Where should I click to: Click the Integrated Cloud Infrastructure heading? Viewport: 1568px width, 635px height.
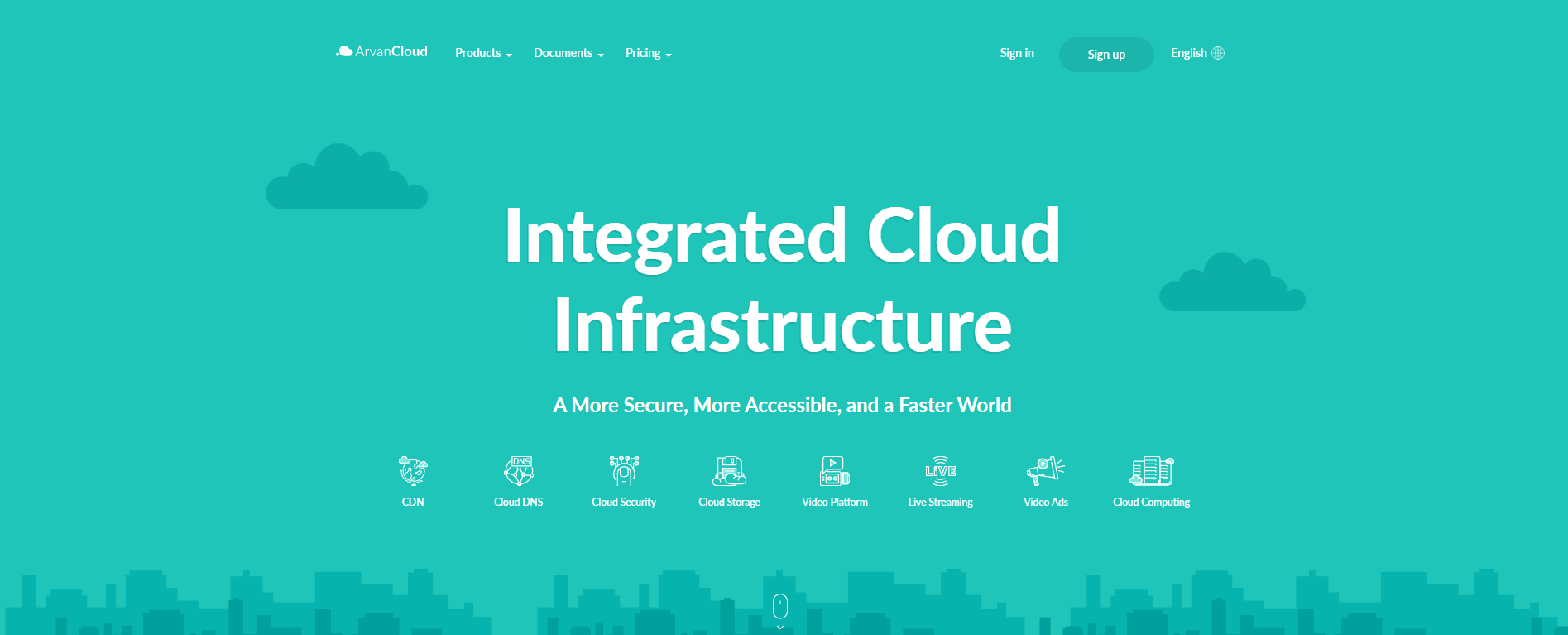click(x=783, y=280)
